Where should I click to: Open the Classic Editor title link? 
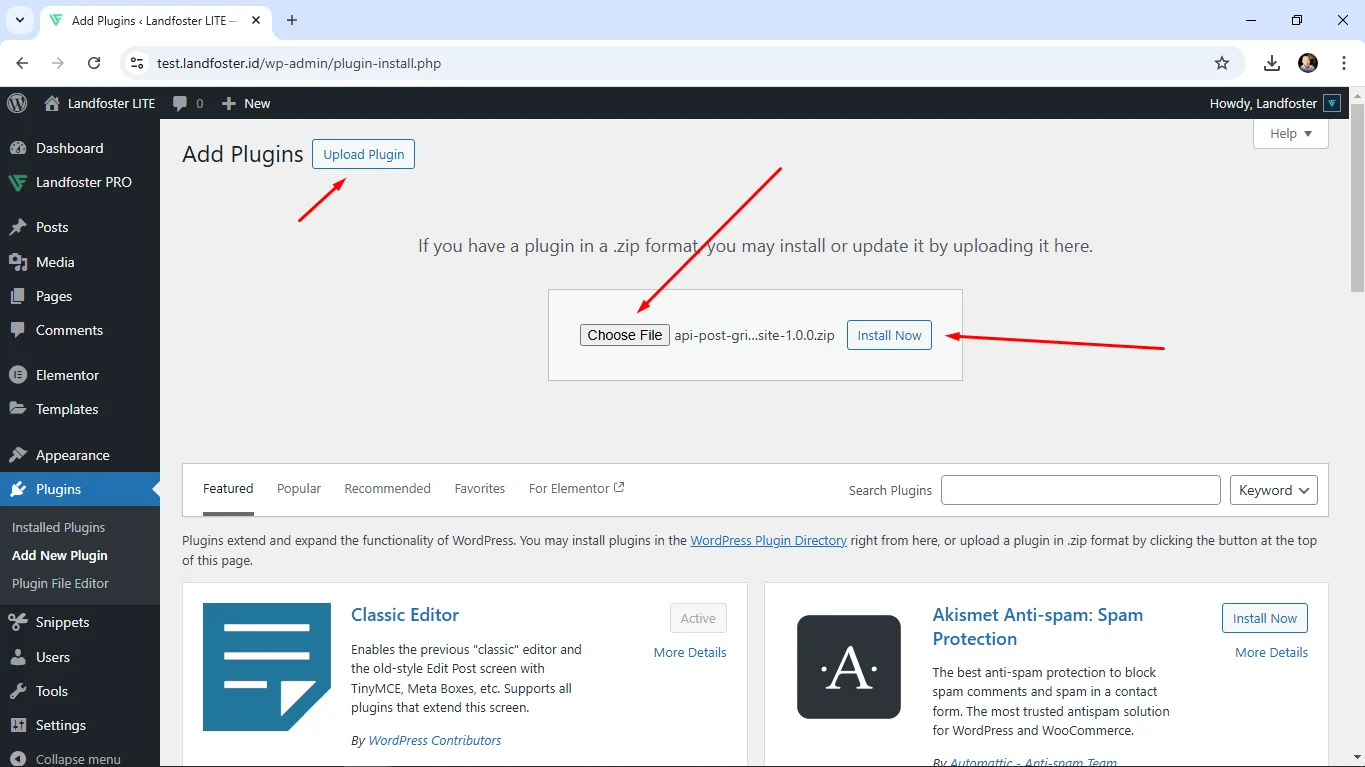point(405,615)
